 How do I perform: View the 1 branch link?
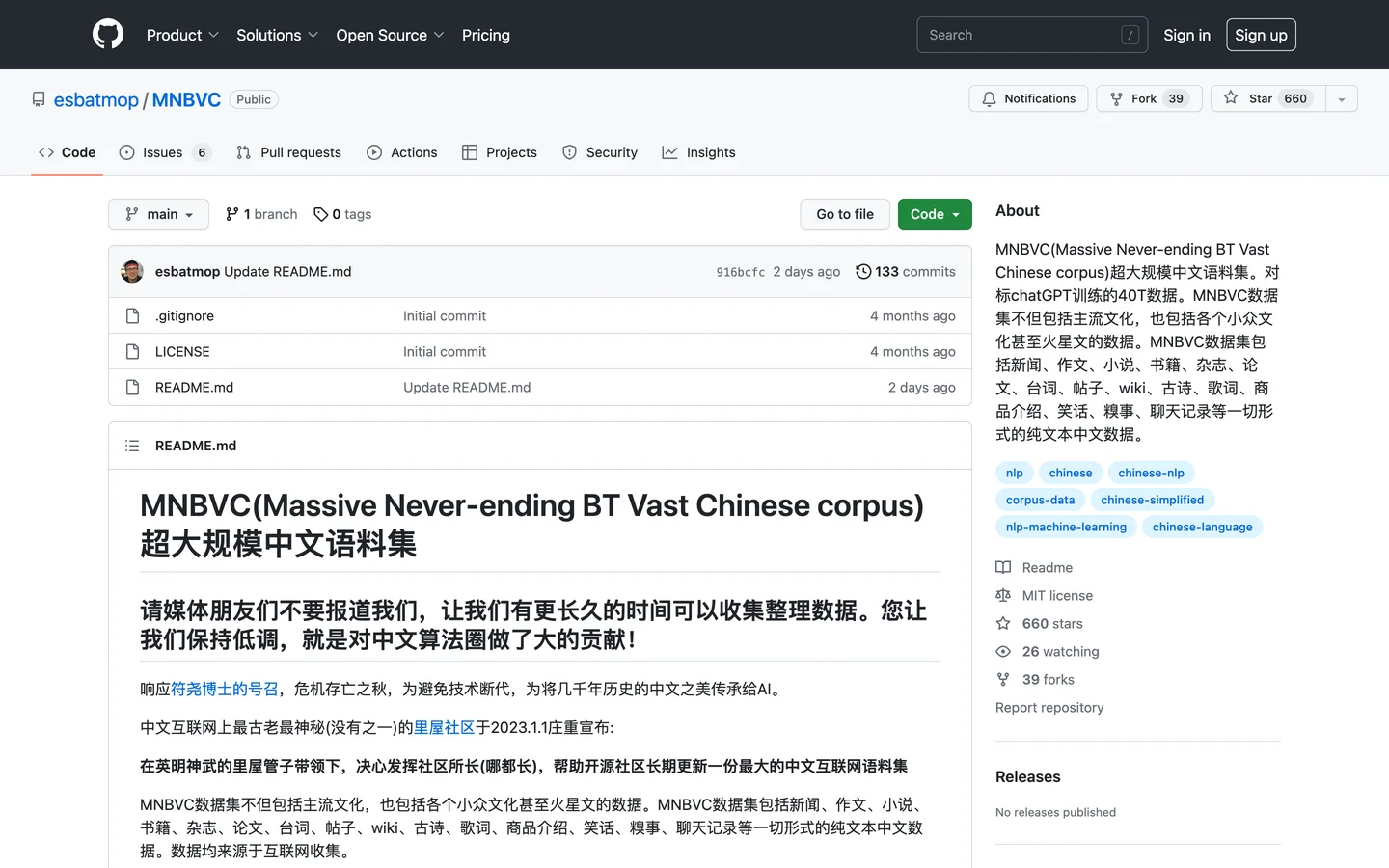coord(261,214)
